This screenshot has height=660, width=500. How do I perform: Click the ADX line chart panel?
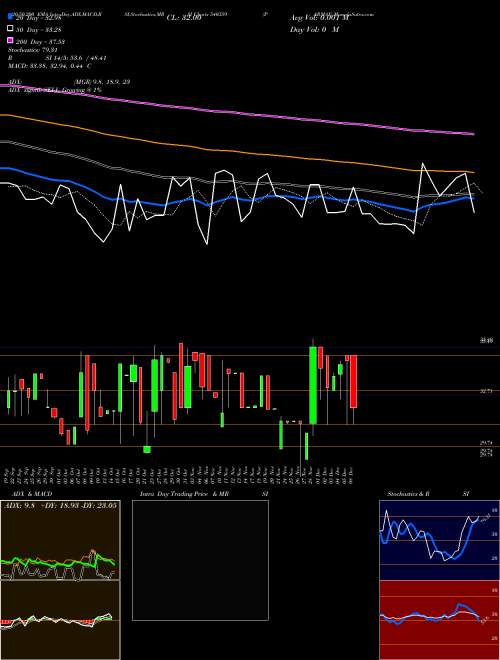point(60,540)
